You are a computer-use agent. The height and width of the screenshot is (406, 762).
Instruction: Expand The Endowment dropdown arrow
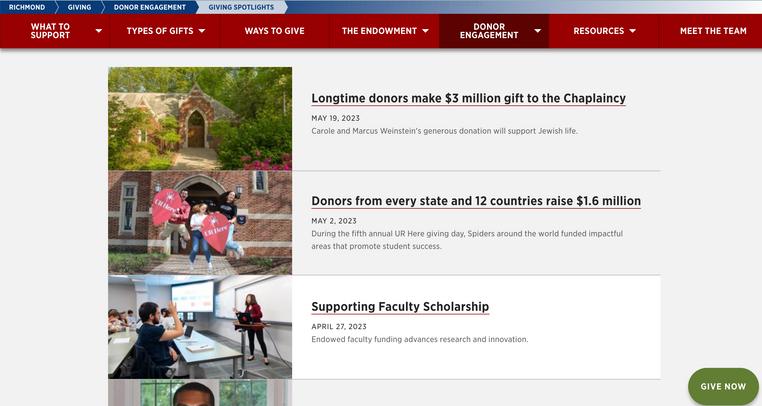click(426, 31)
